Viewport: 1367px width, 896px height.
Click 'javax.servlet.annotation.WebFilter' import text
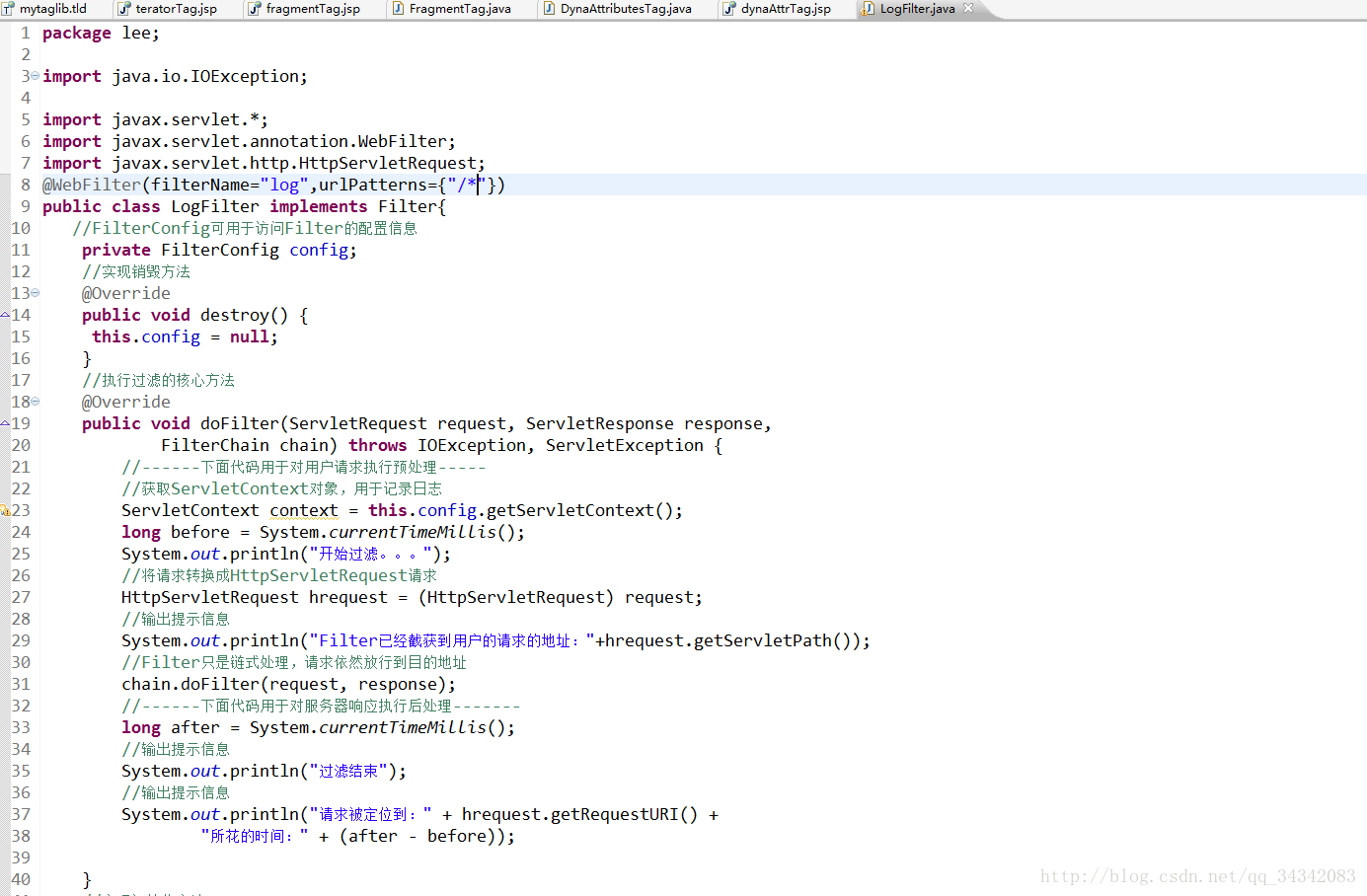(x=278, y=142)
